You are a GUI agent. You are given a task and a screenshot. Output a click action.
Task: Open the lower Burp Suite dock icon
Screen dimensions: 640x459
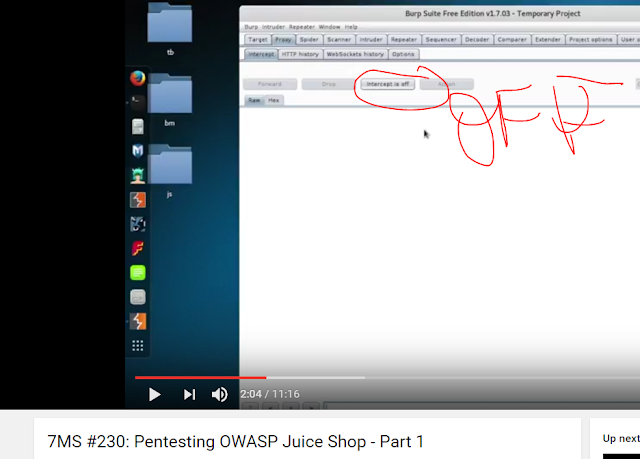138,322
